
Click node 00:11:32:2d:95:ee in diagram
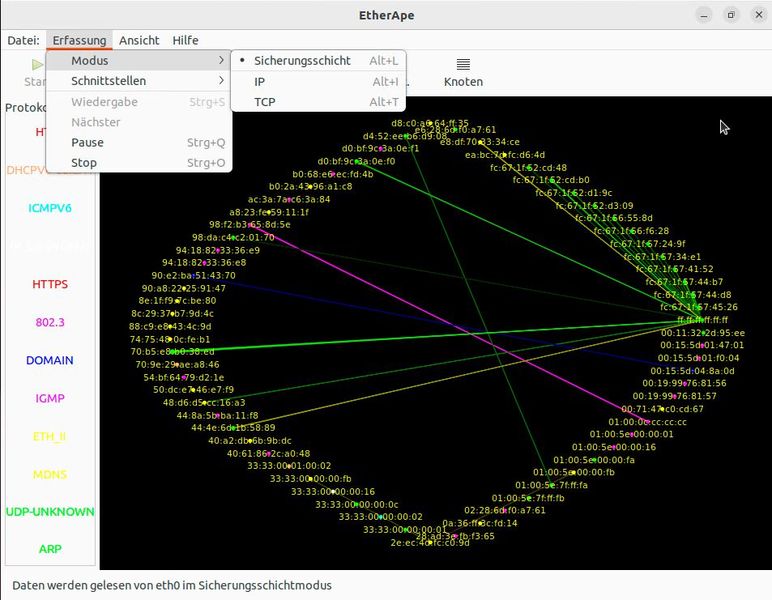(703, 333)
